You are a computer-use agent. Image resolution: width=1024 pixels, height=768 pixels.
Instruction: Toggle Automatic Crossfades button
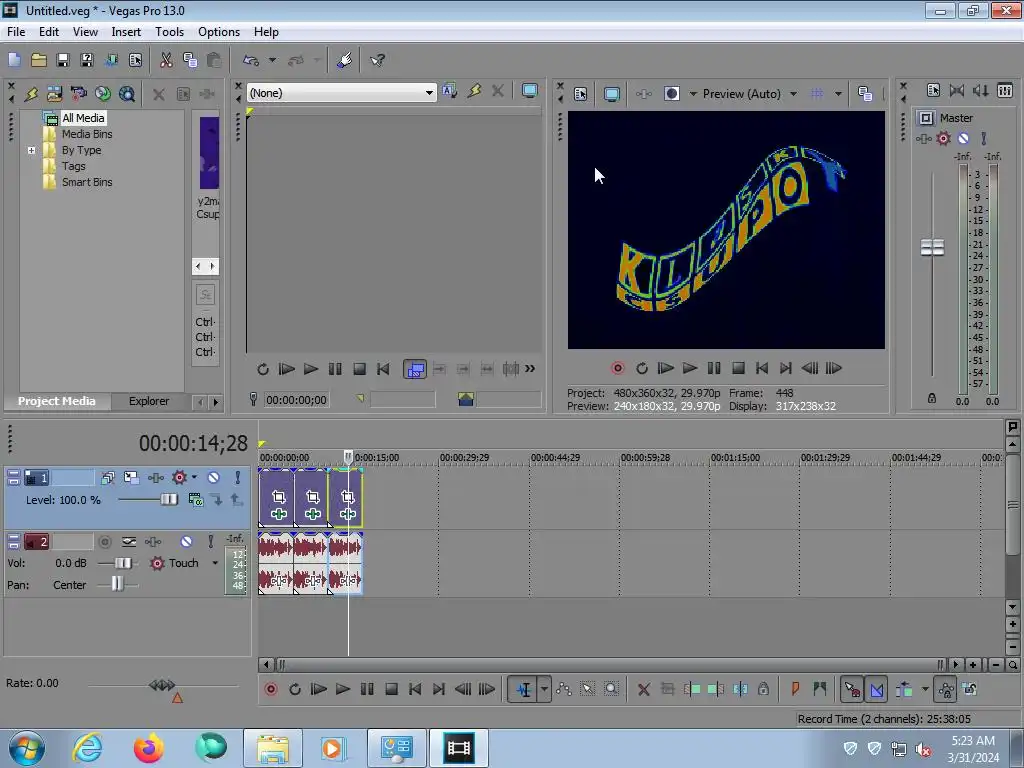(877, 689)
